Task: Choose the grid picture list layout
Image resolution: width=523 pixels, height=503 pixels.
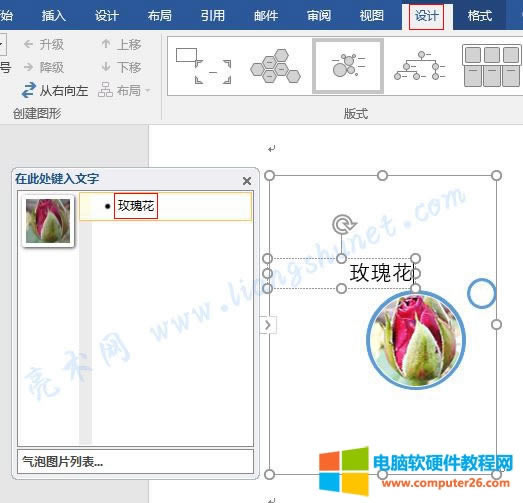Action: (492, 66)
